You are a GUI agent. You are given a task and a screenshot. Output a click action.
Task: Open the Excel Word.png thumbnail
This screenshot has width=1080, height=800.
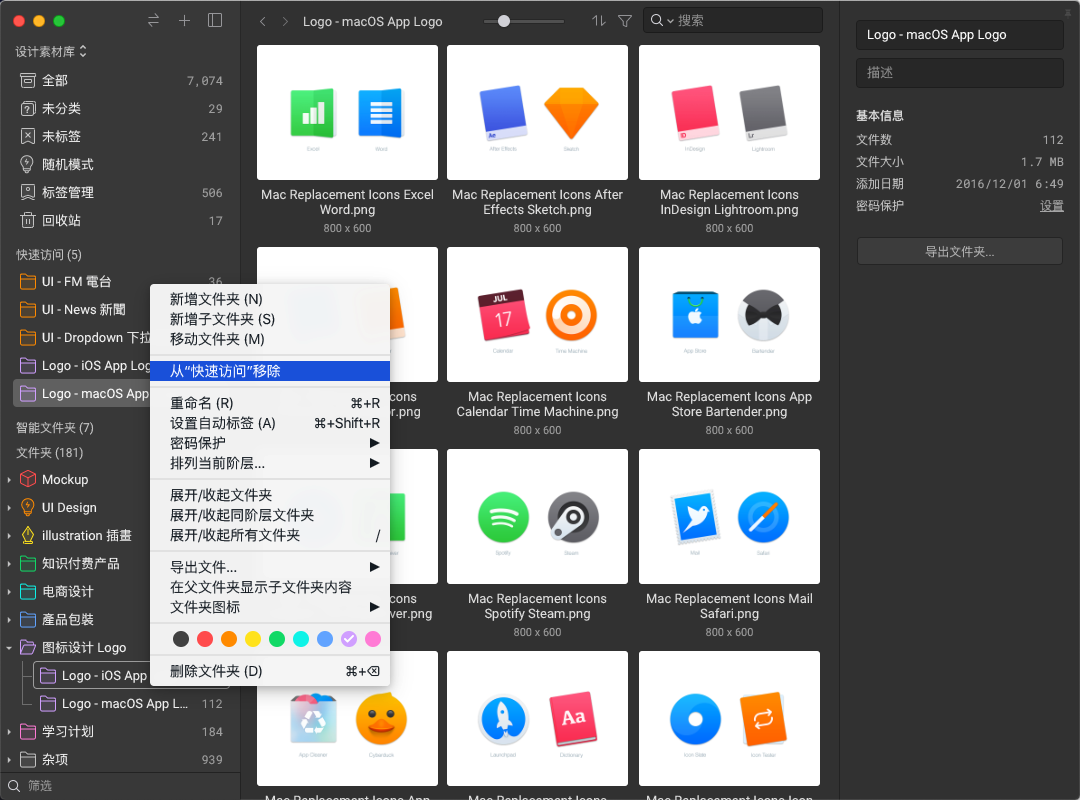347,112
